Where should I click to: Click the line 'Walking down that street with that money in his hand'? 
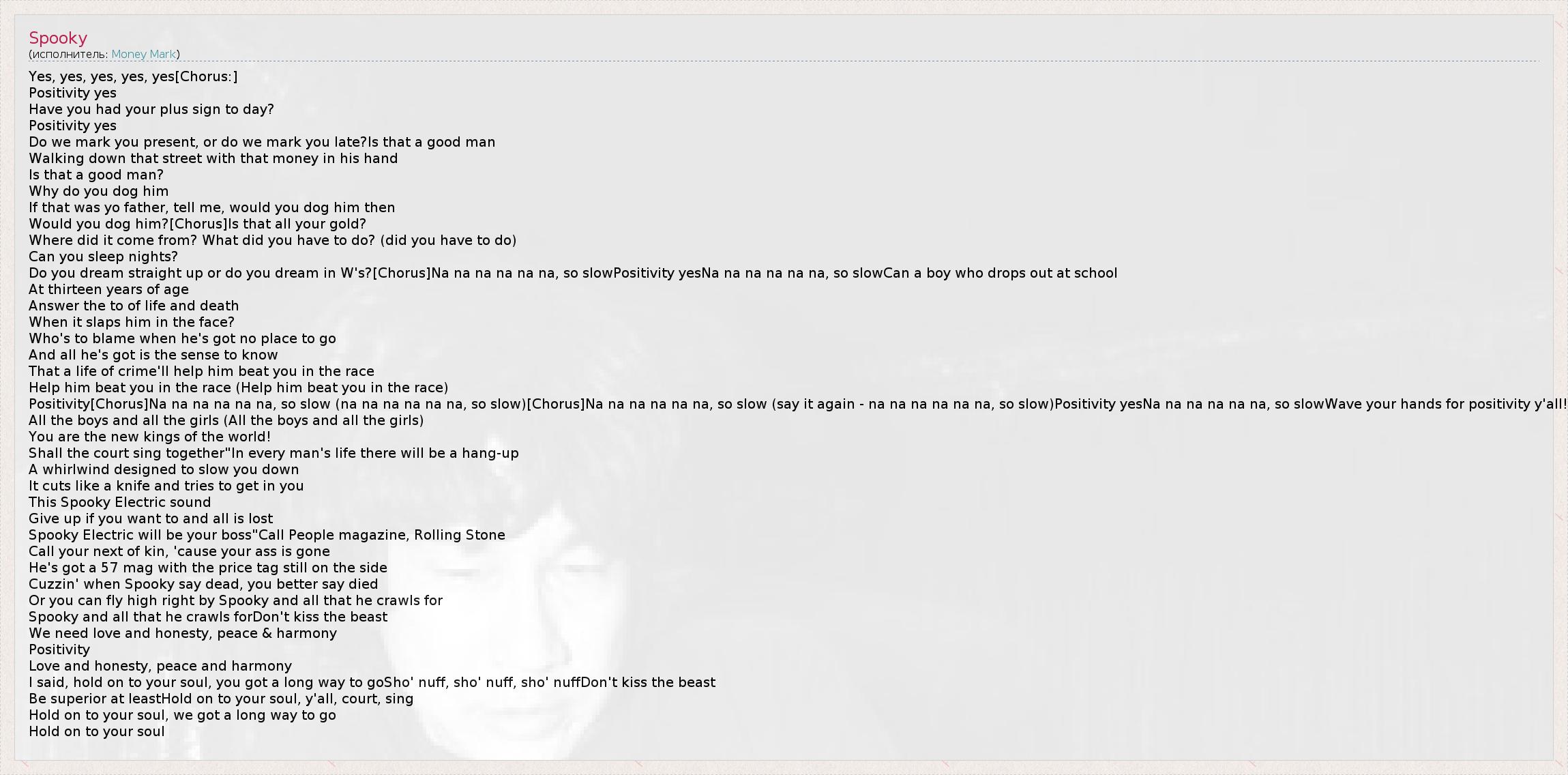tap(213, 158)
